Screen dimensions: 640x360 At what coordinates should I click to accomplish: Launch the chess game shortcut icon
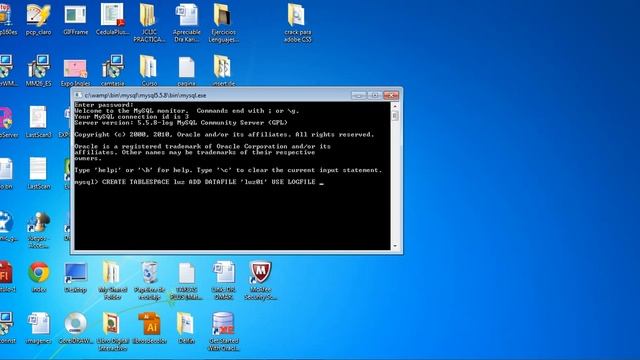pos(38,229)
